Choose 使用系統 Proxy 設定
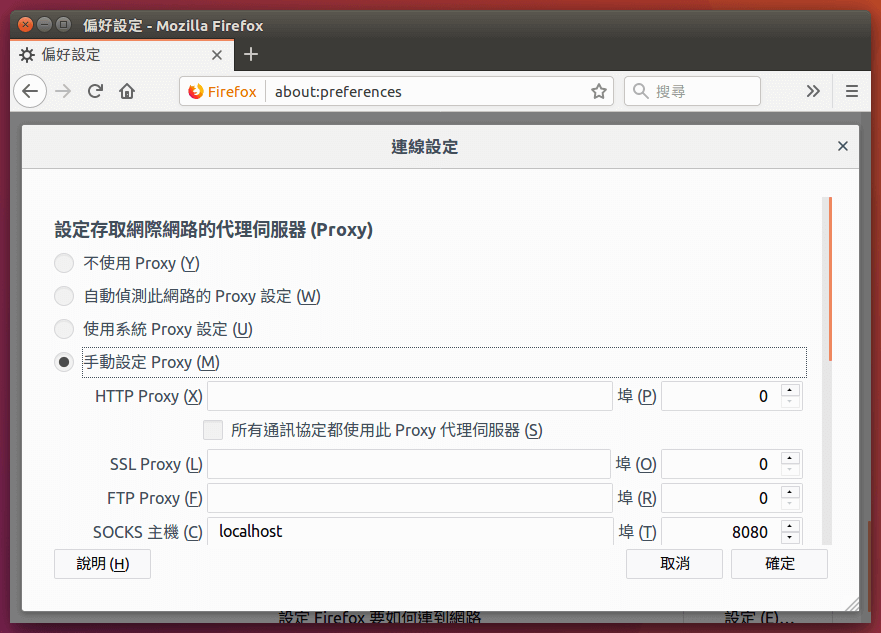Screen dimensions: 881x633 click(x=63, y=329)
